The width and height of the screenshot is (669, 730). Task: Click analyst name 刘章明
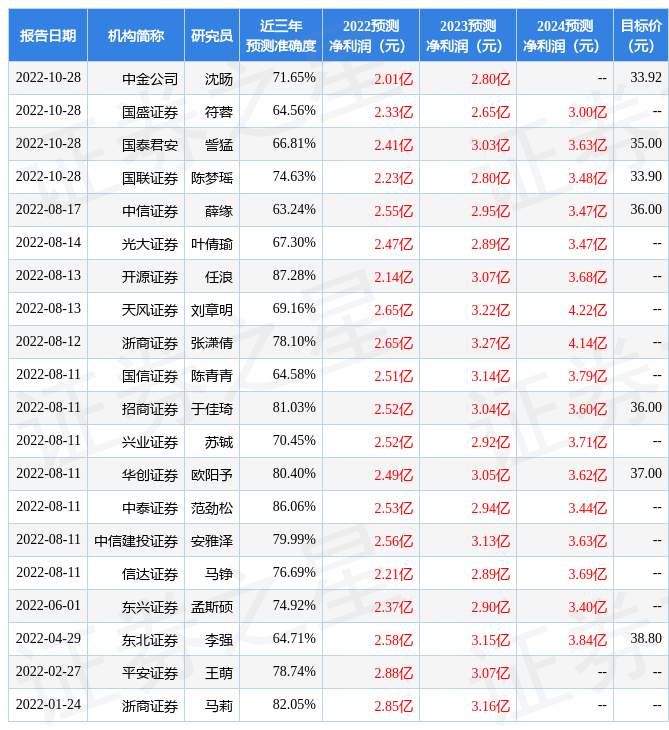(x=212, y=310)
